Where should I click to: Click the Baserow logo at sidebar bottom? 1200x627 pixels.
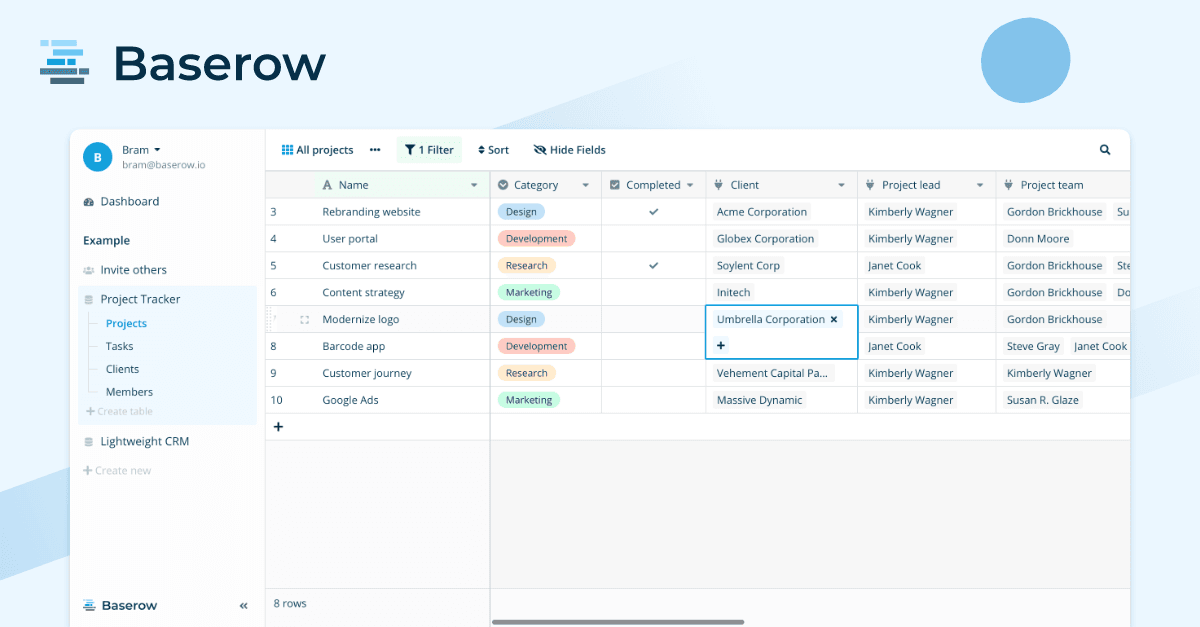click(x=120, y=605)
